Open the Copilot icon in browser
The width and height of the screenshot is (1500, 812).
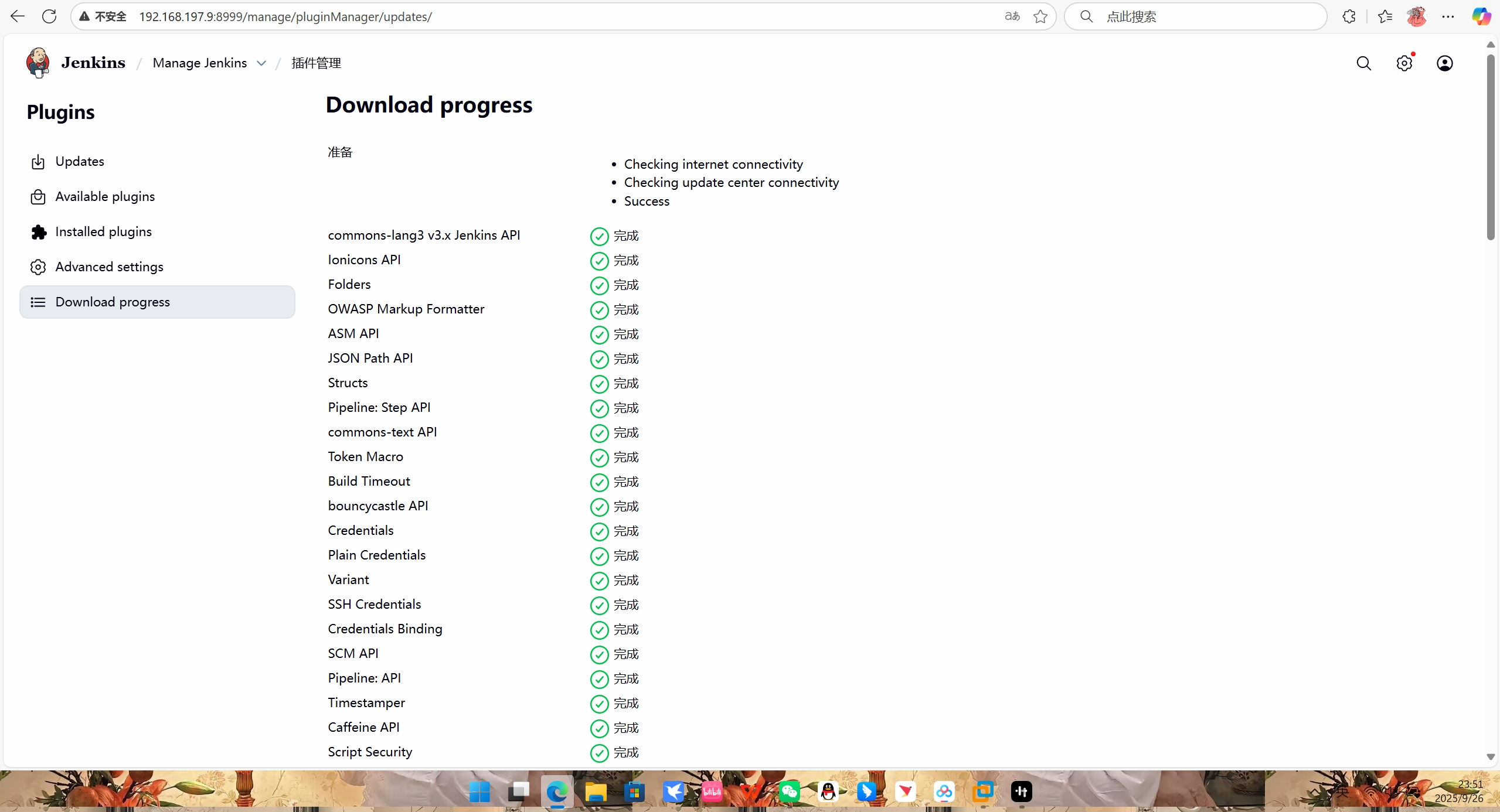click(1481, 16)
